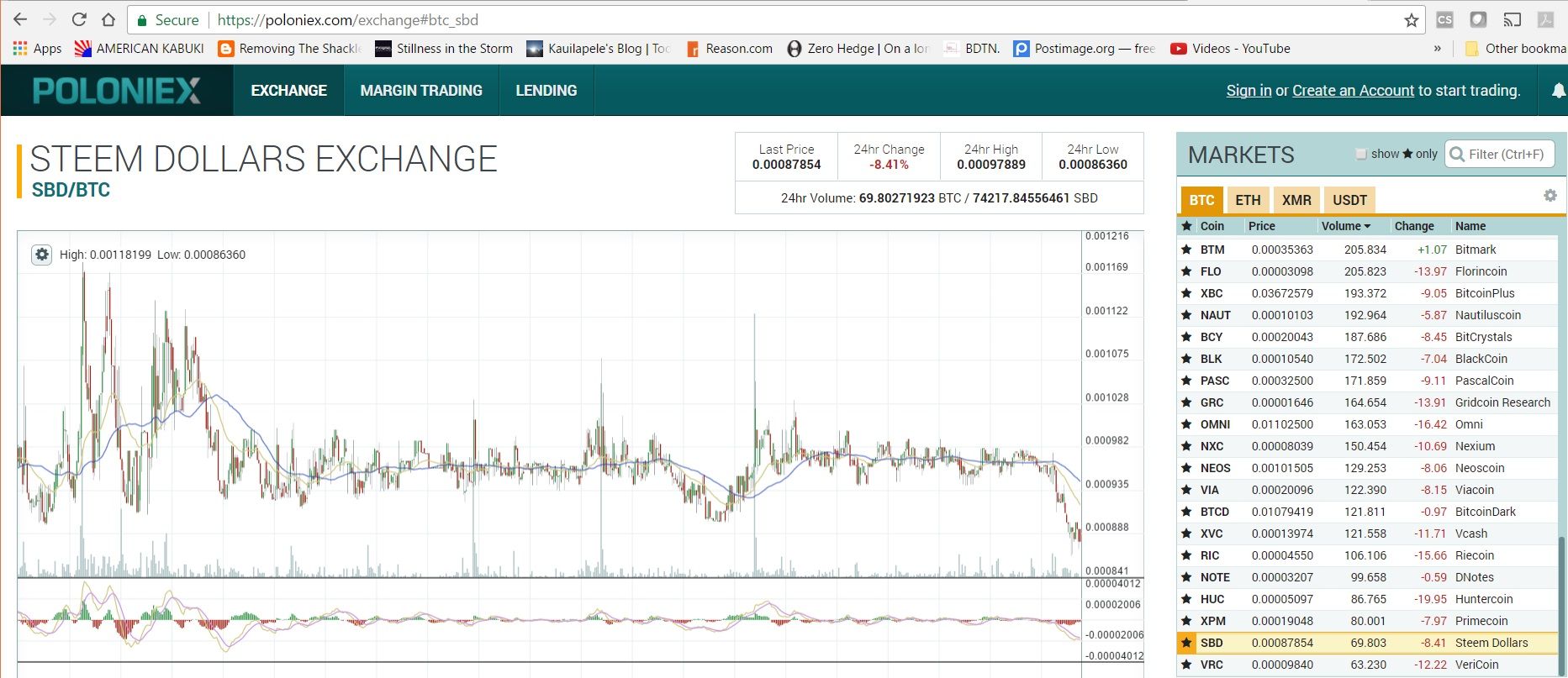
Task: Bookmark this page with the star icon
Action: (x=1412, y=20)
